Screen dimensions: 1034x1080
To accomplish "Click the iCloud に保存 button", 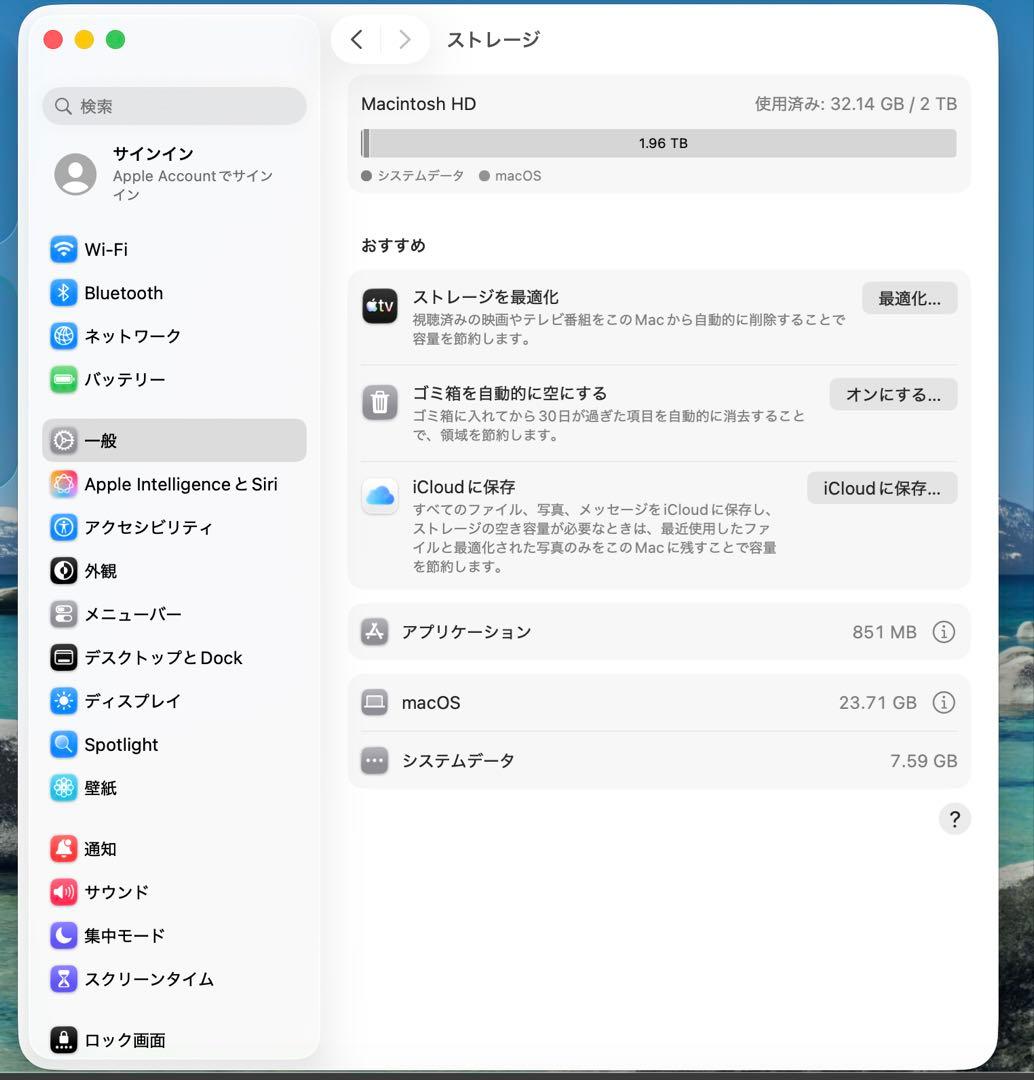I will [882, 487].
